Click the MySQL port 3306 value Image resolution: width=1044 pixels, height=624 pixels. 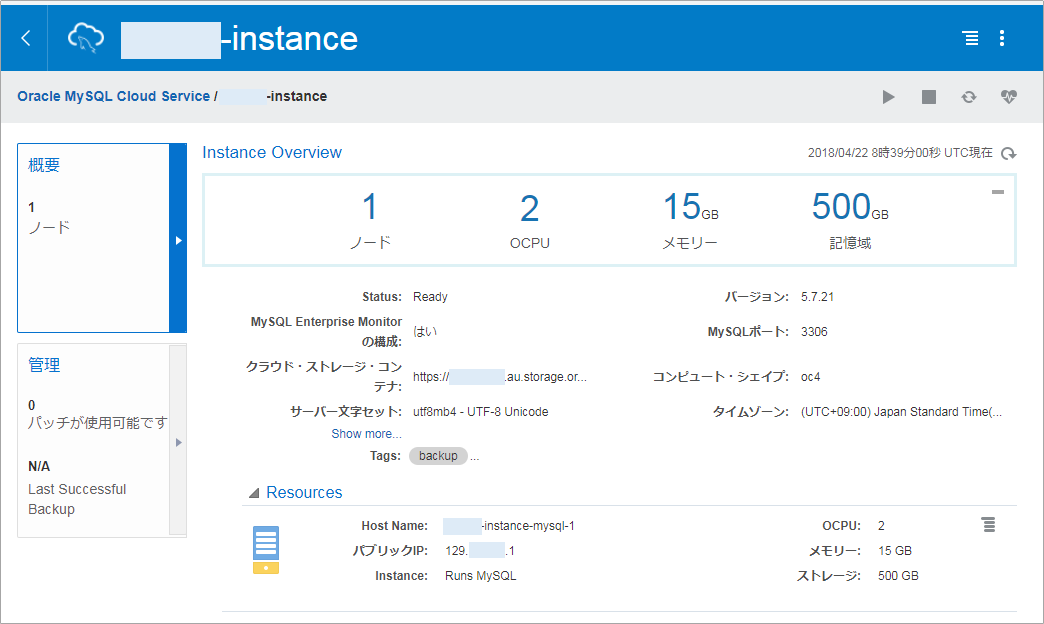coord(814,332)
